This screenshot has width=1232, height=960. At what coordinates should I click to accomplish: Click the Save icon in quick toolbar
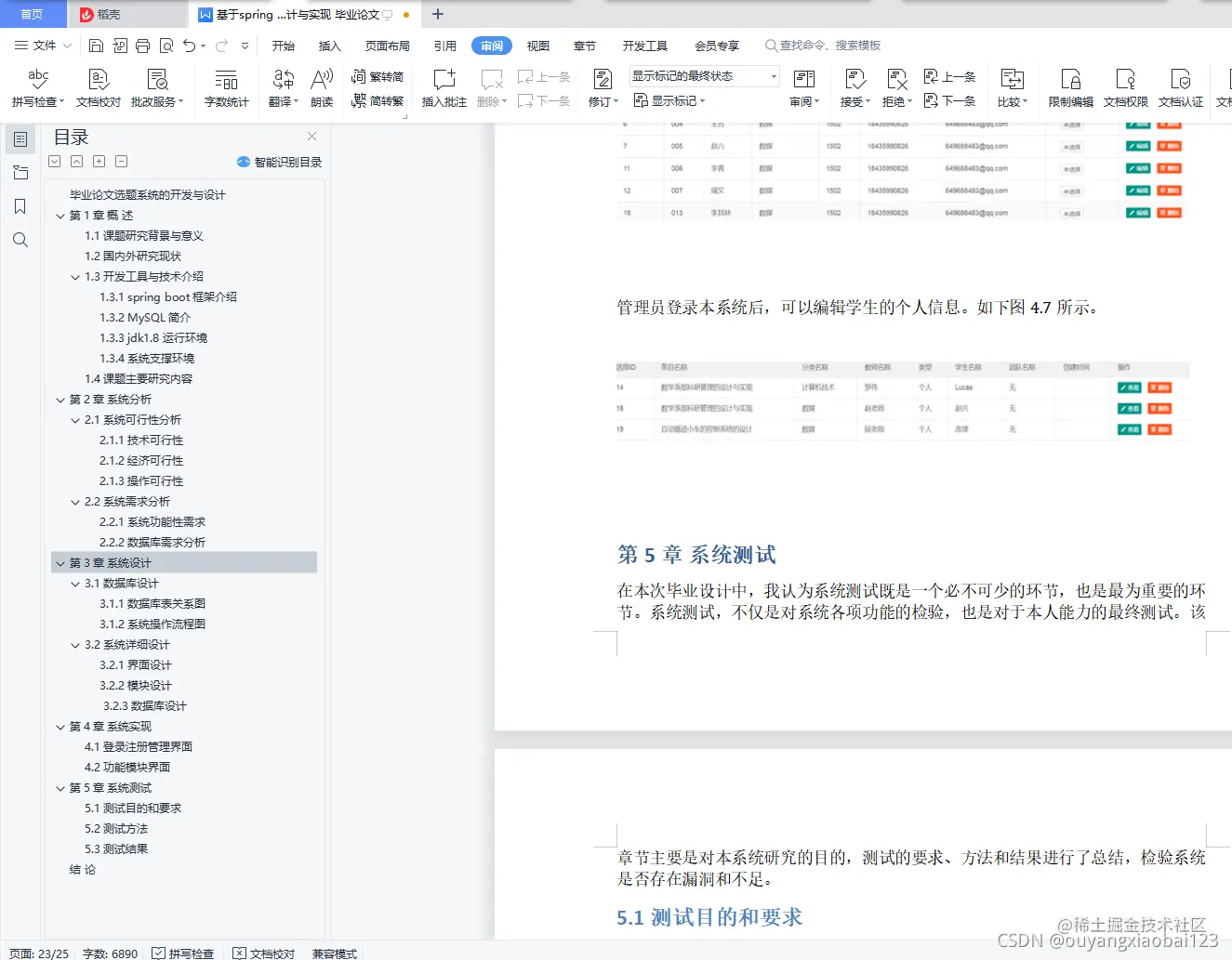(96, 46)
